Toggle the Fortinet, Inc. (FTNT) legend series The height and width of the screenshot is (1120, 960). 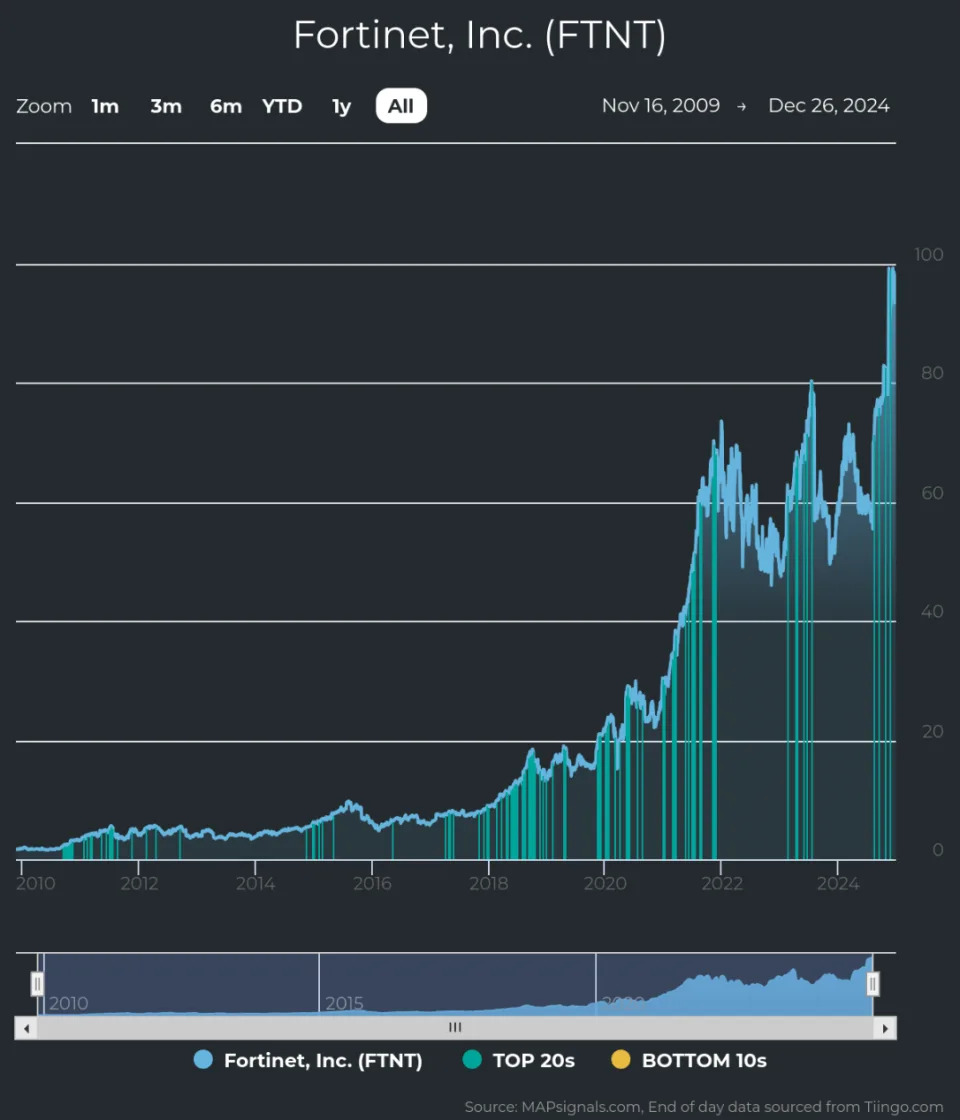click(x=308, y=1060)
